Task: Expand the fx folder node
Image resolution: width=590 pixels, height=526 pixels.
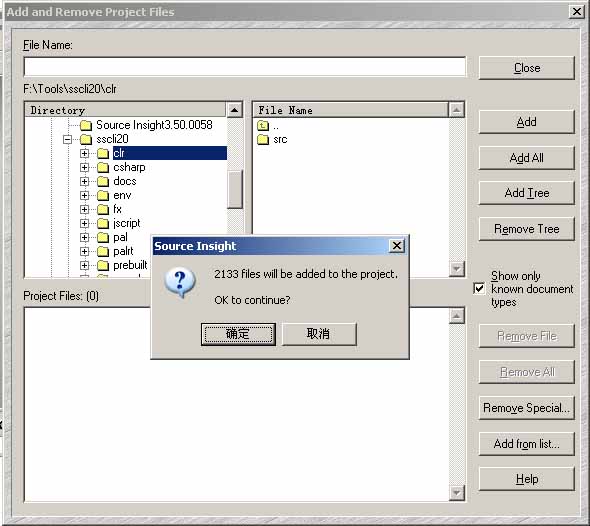Action: tap(84, 209)
